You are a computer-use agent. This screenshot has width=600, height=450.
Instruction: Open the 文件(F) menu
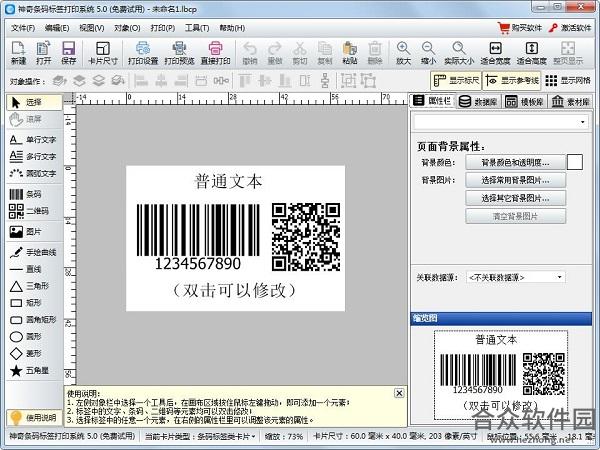[23, 28]
